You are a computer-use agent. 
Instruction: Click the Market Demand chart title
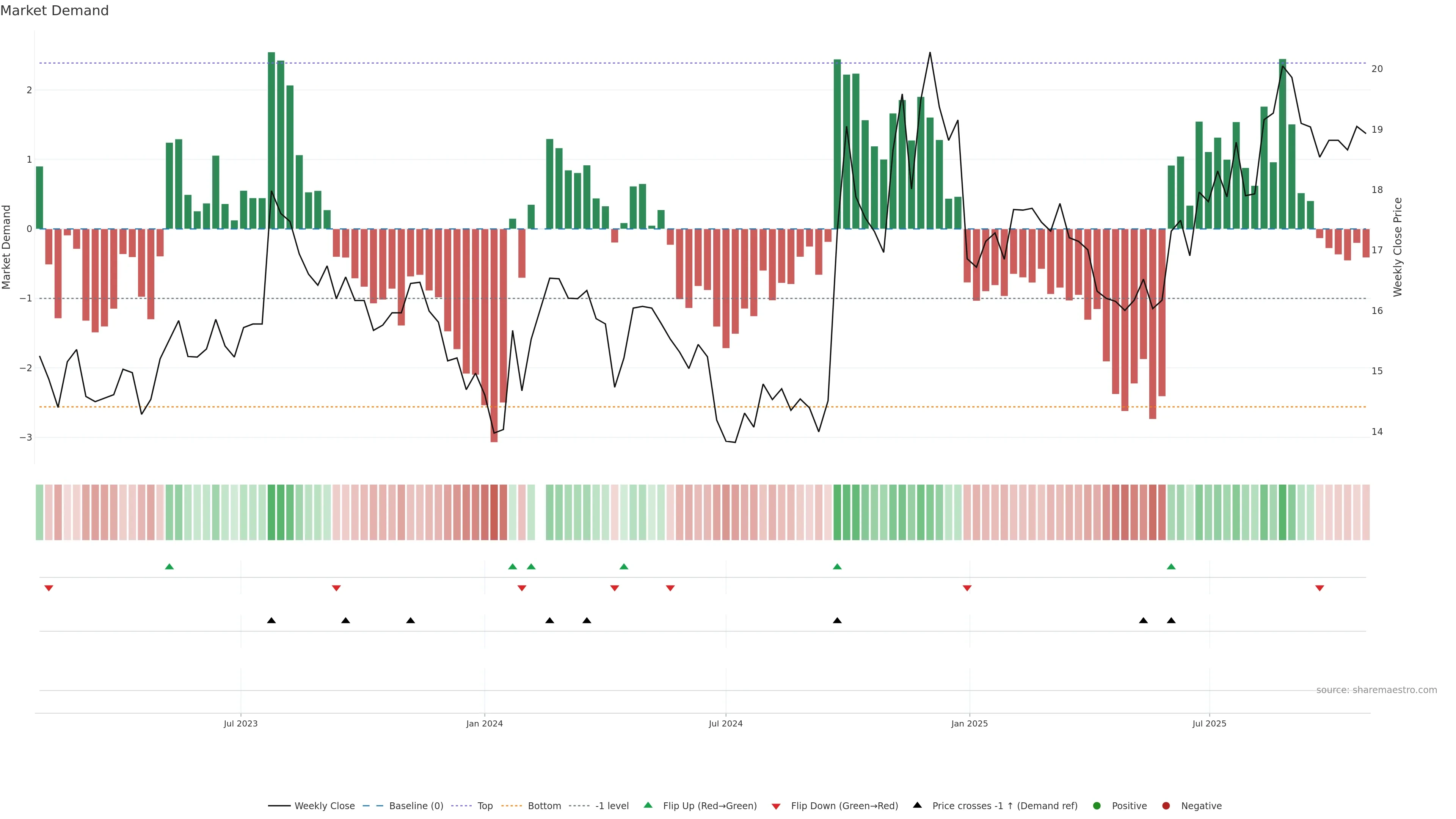point(54,11)
